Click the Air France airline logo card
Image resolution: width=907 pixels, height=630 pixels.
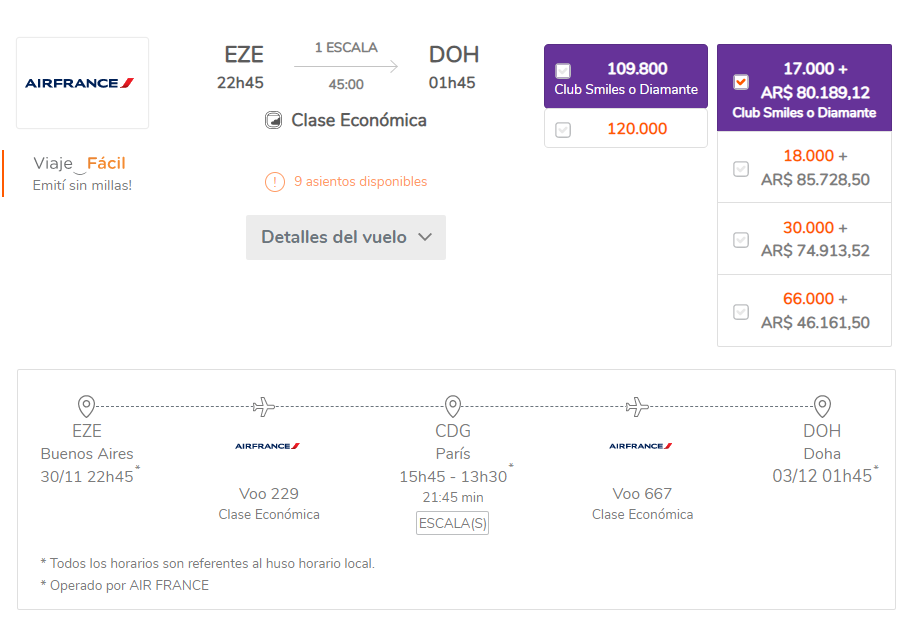[83, 83]
